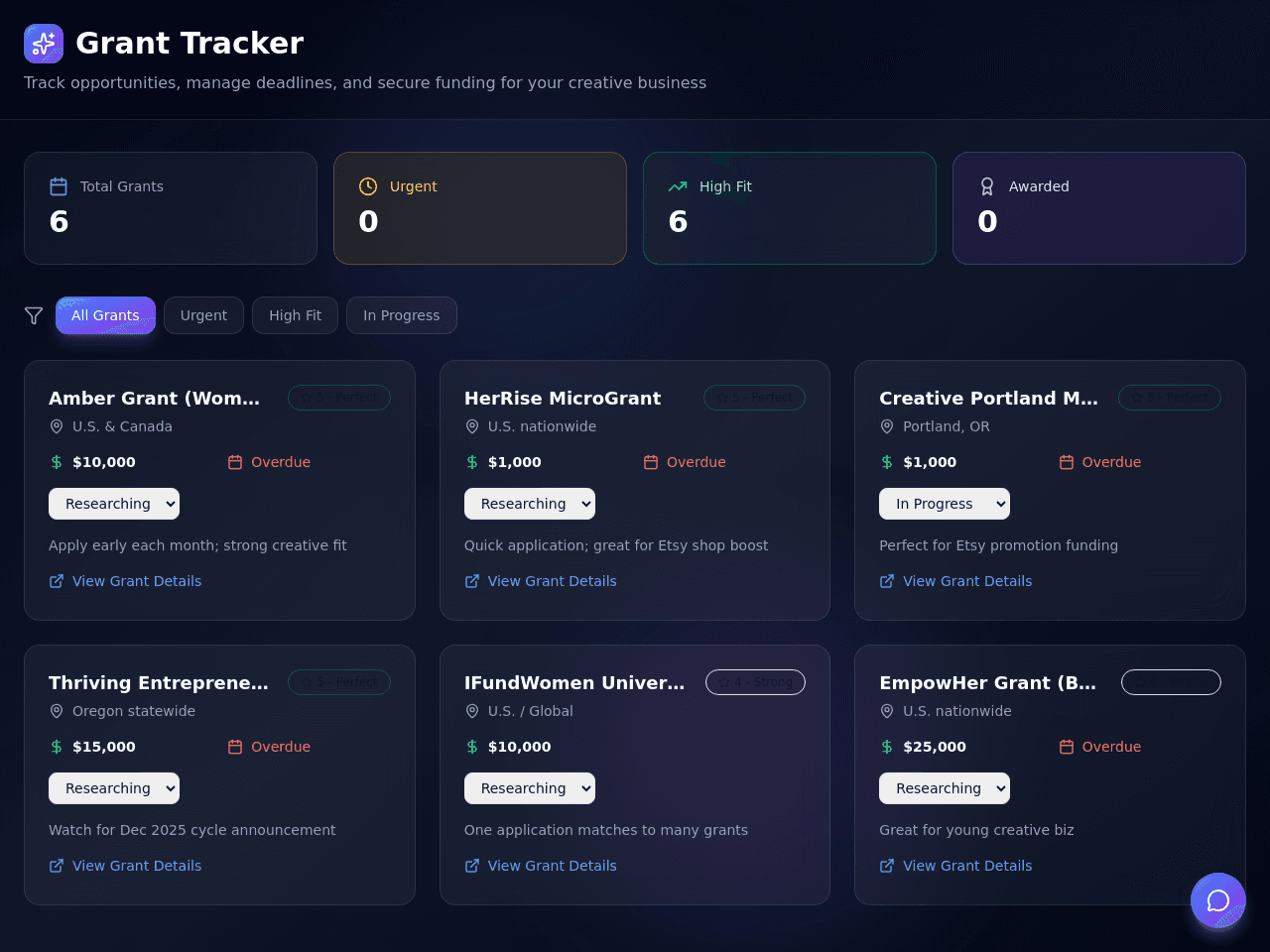The image size is (1270, 952).
Task: Click the location pin beside U.S. / Global
Action: pyautogui.click(x=472, y=711)
